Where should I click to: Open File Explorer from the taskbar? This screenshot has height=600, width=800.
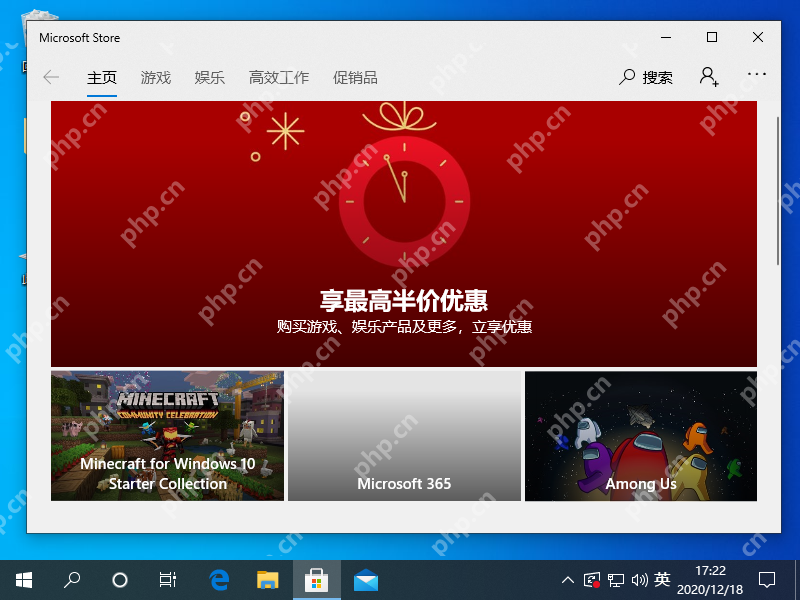[x=267, y=578]
